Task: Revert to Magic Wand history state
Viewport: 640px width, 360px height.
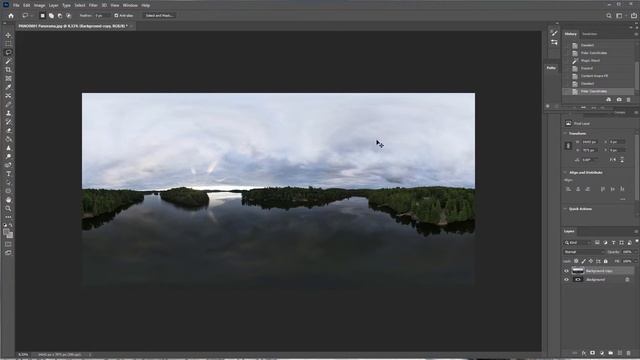Action: 590,60
